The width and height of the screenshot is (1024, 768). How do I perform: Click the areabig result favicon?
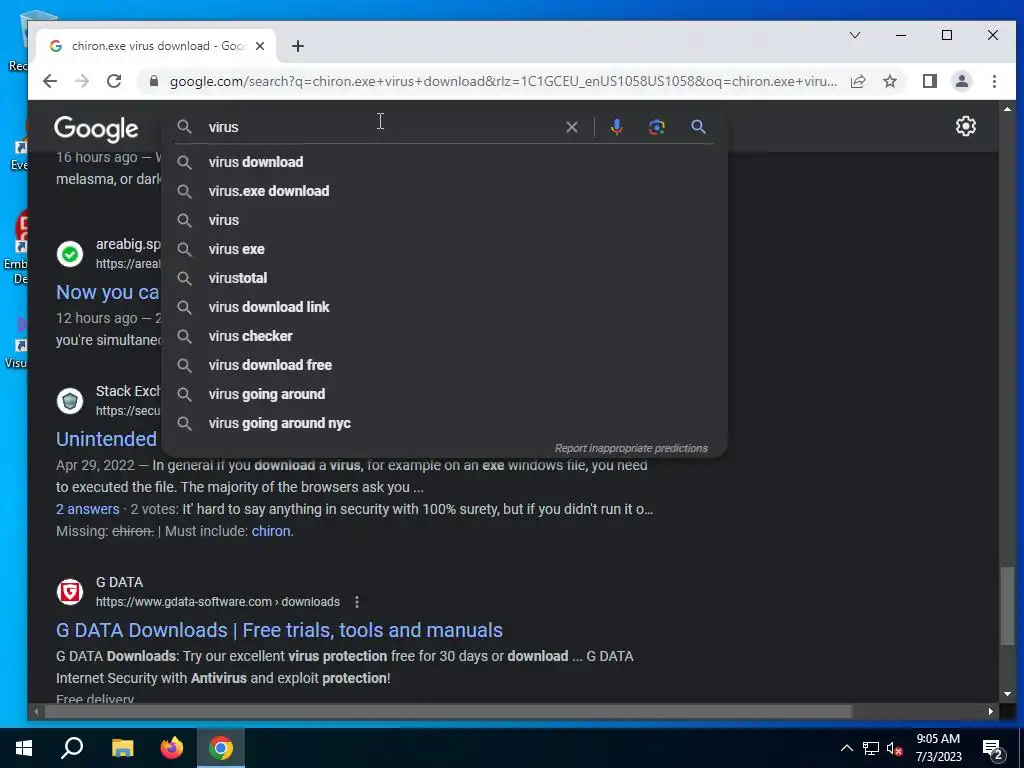70,253
